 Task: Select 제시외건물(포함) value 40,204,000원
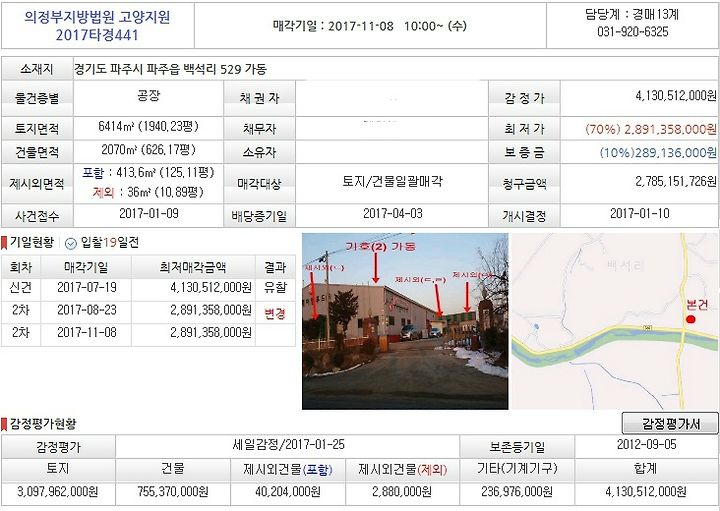pos(288,492)
